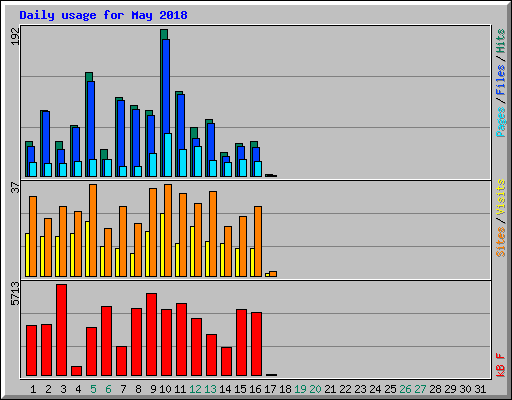Select day 30 on the x-axis

pyautogui.click(x=465, y=389)
